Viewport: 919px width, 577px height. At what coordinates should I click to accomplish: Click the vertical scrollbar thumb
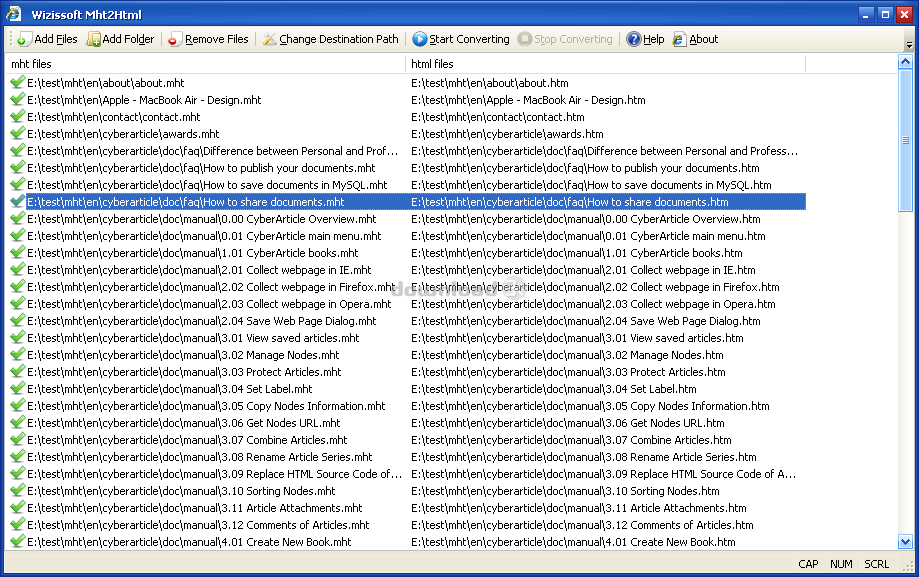(x=906, y=140)
